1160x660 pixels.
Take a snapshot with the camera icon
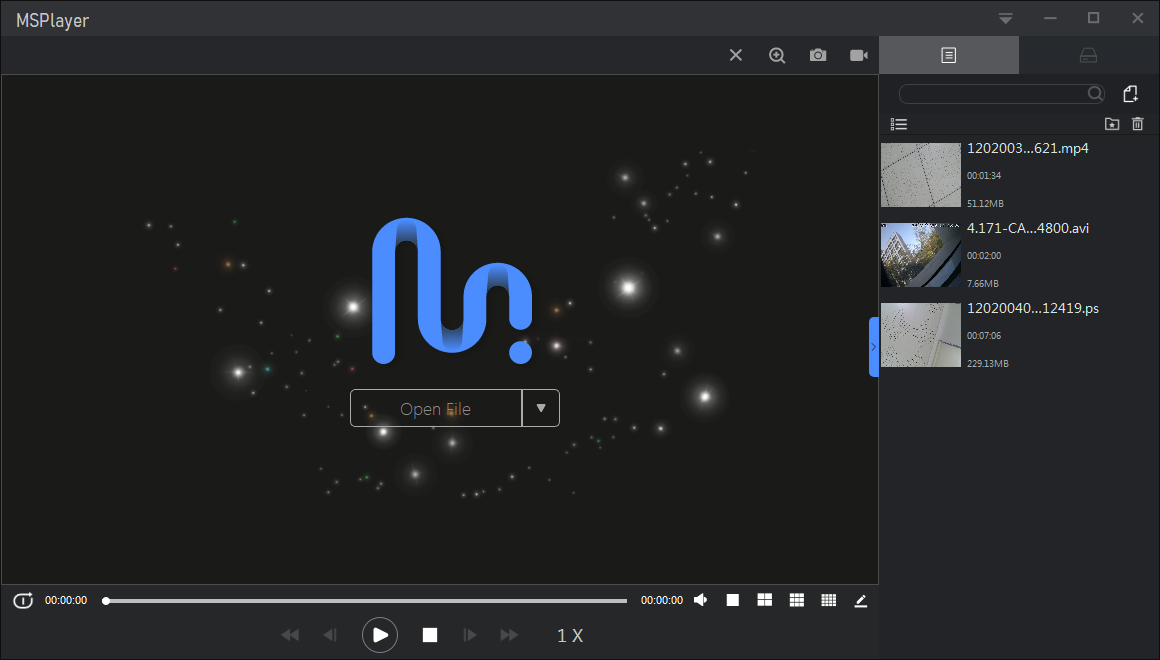point(817,55)
